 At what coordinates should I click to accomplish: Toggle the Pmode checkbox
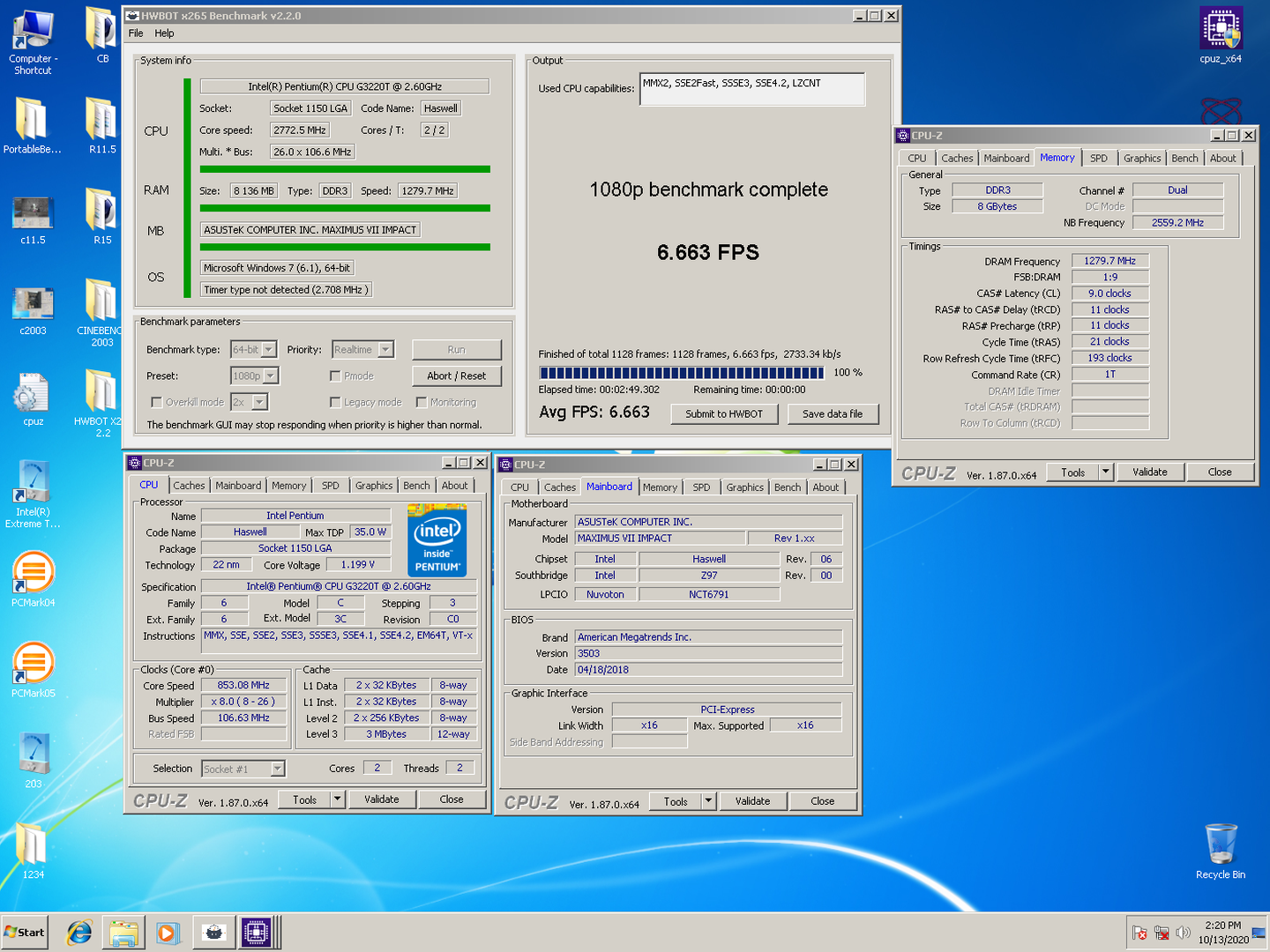click(x=335, y=376)
